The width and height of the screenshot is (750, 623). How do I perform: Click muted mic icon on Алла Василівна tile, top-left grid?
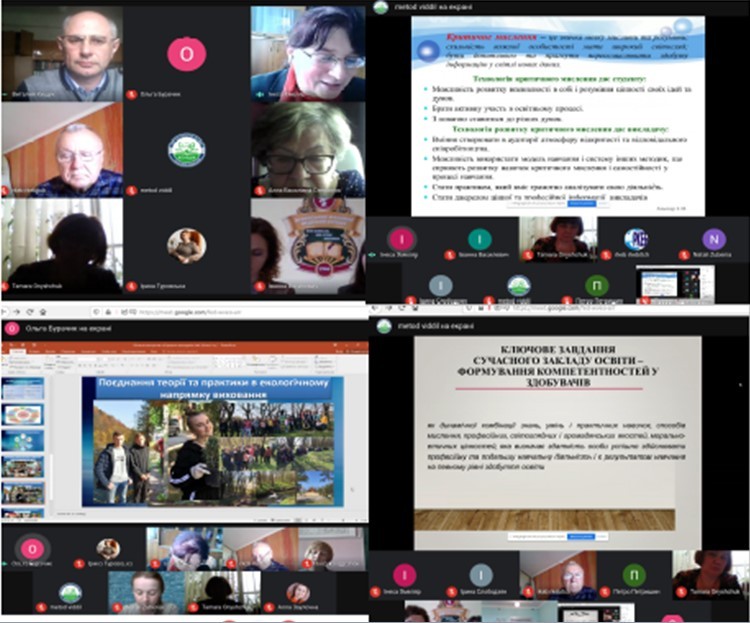pos(259,190)
